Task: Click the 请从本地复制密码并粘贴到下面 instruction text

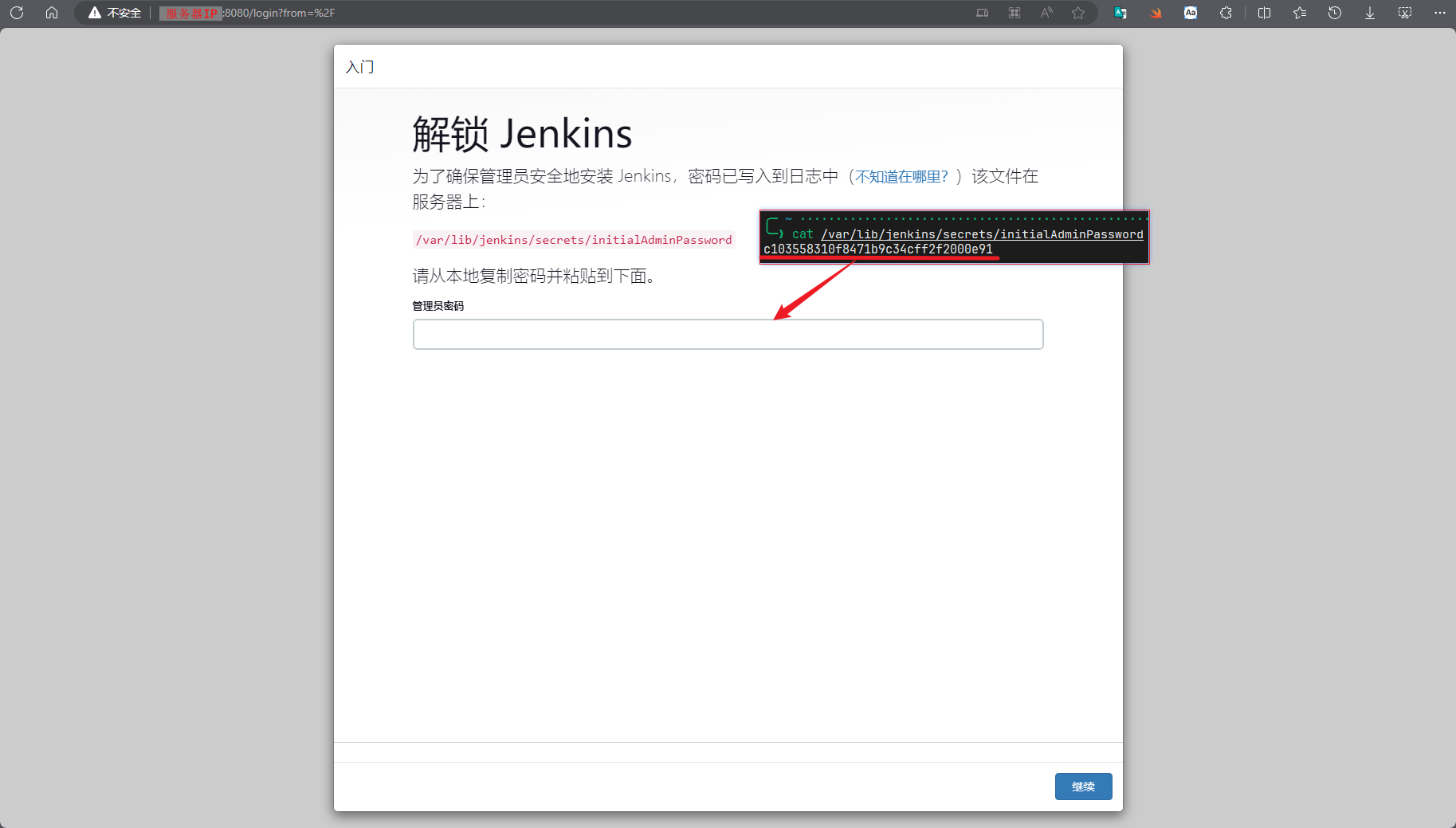Action: [534, 277]
